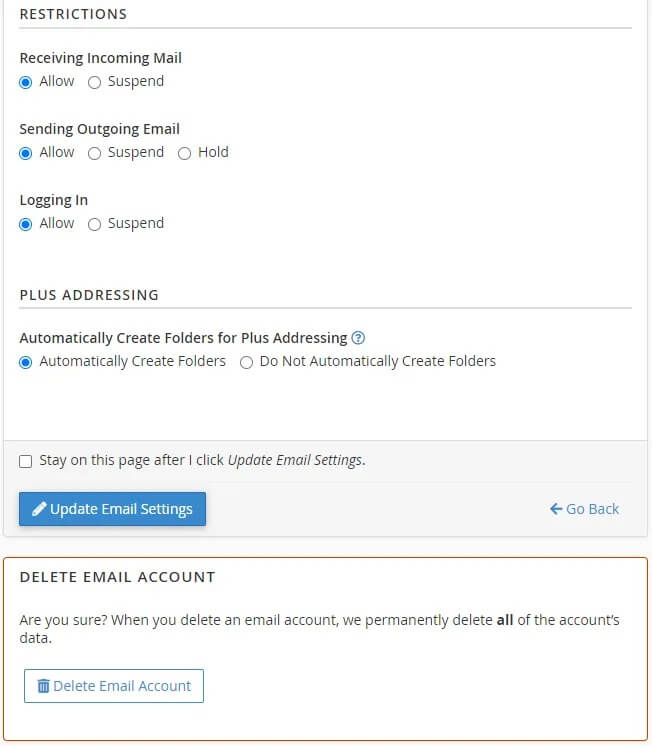Image resolution: width=652 pixels, height=746 pixels.
Task: Click the Delete Email Account panel heading
Action: click(117, 577)
